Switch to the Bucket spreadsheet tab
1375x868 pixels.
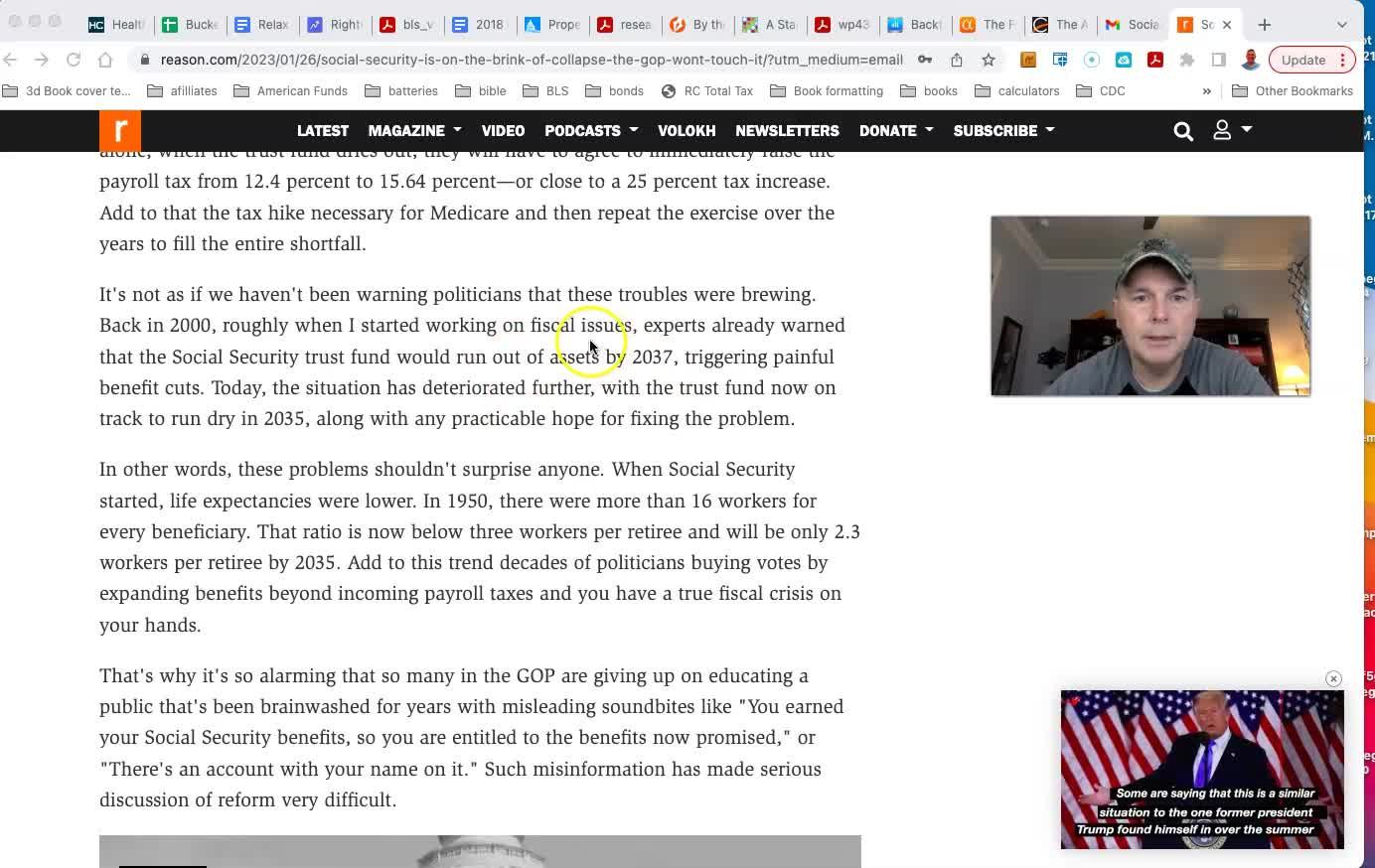click(189, 25)
